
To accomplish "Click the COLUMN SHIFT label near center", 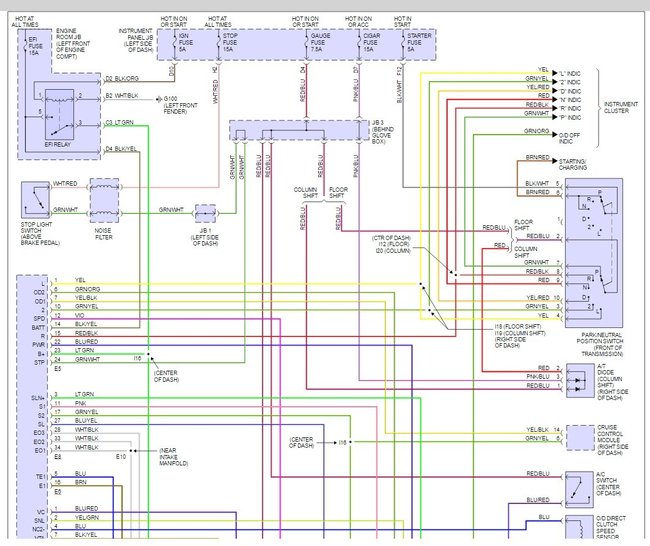I will pyautogui.click(x=306, y=193).
